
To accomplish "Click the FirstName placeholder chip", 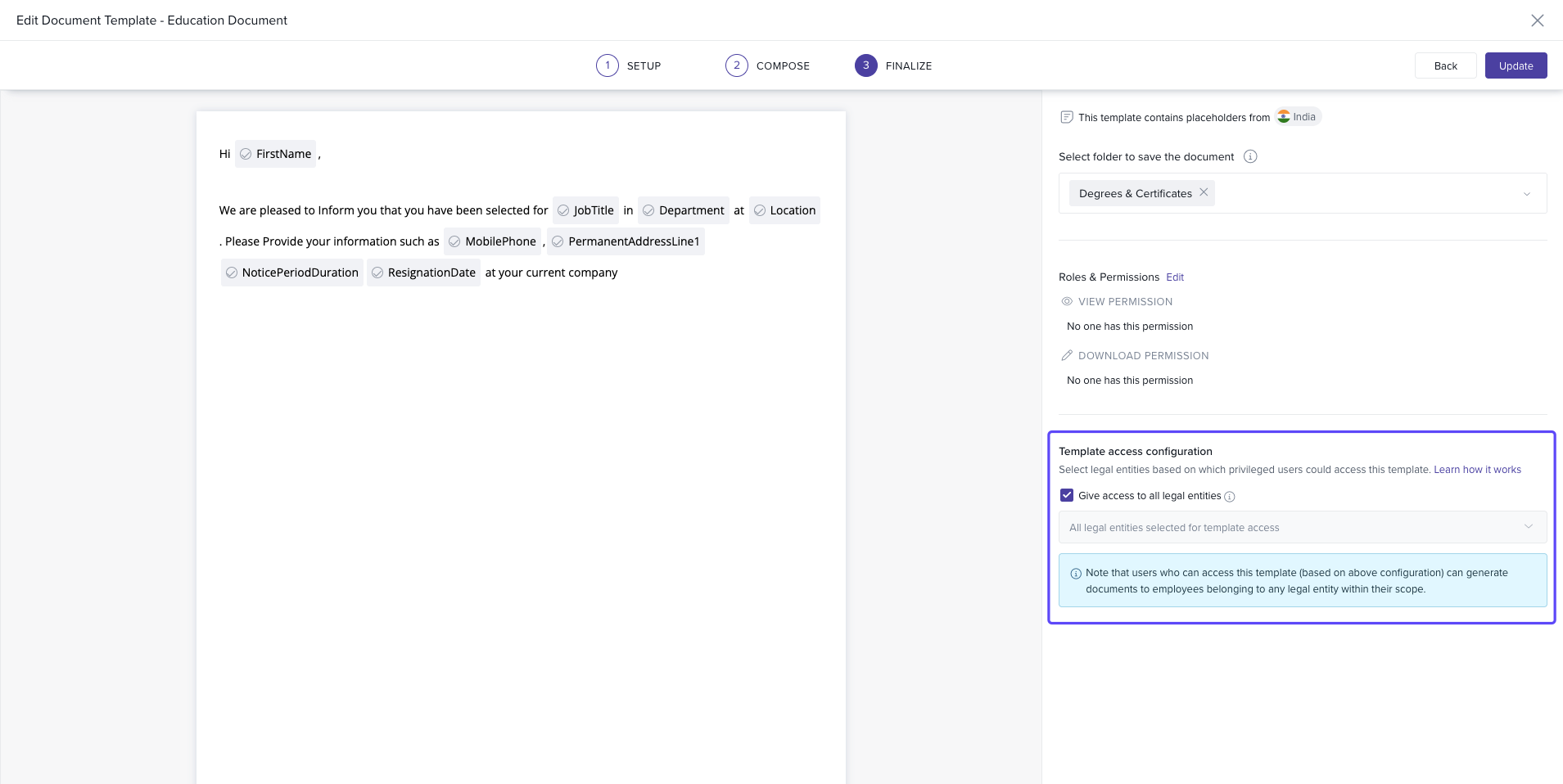I will 275,154.
